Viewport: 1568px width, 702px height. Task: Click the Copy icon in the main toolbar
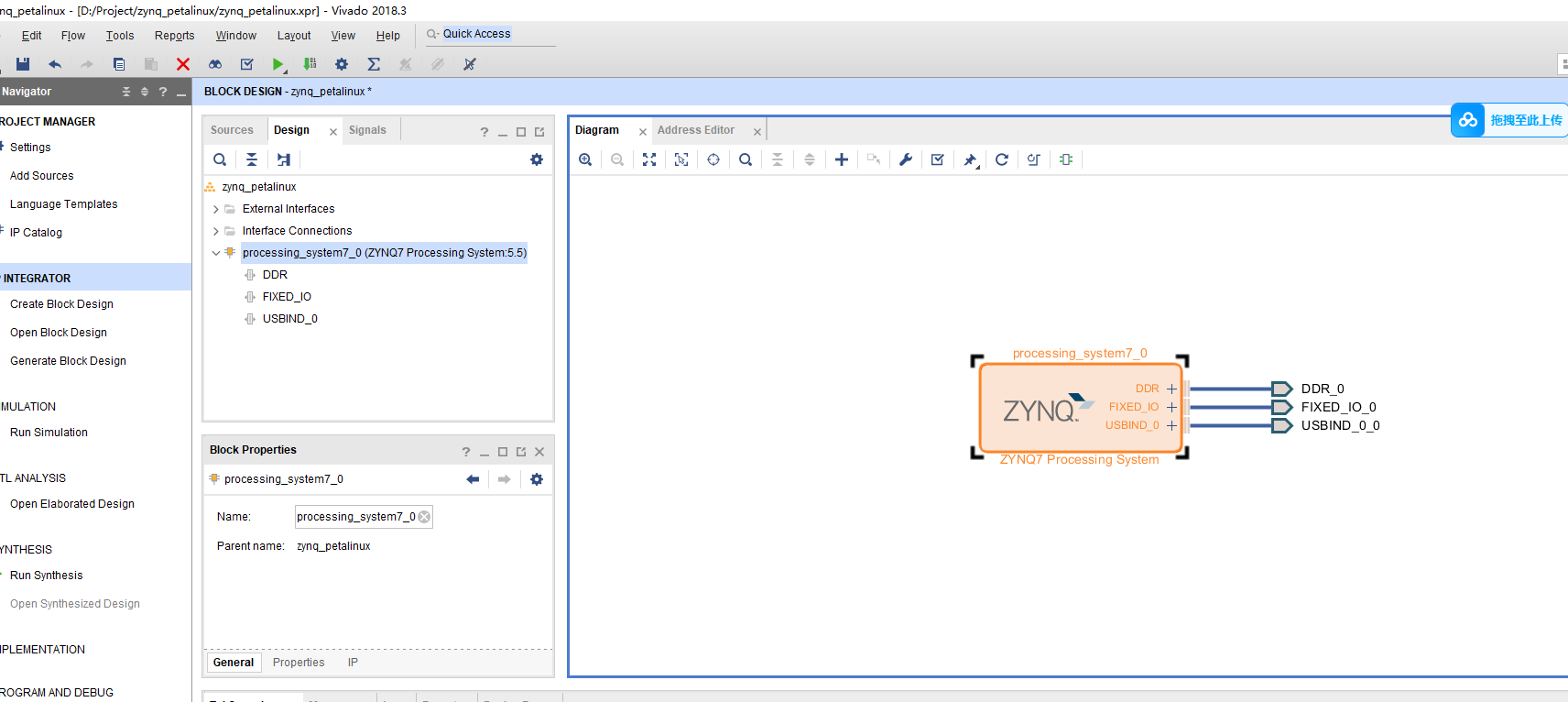tap(119, 64)
